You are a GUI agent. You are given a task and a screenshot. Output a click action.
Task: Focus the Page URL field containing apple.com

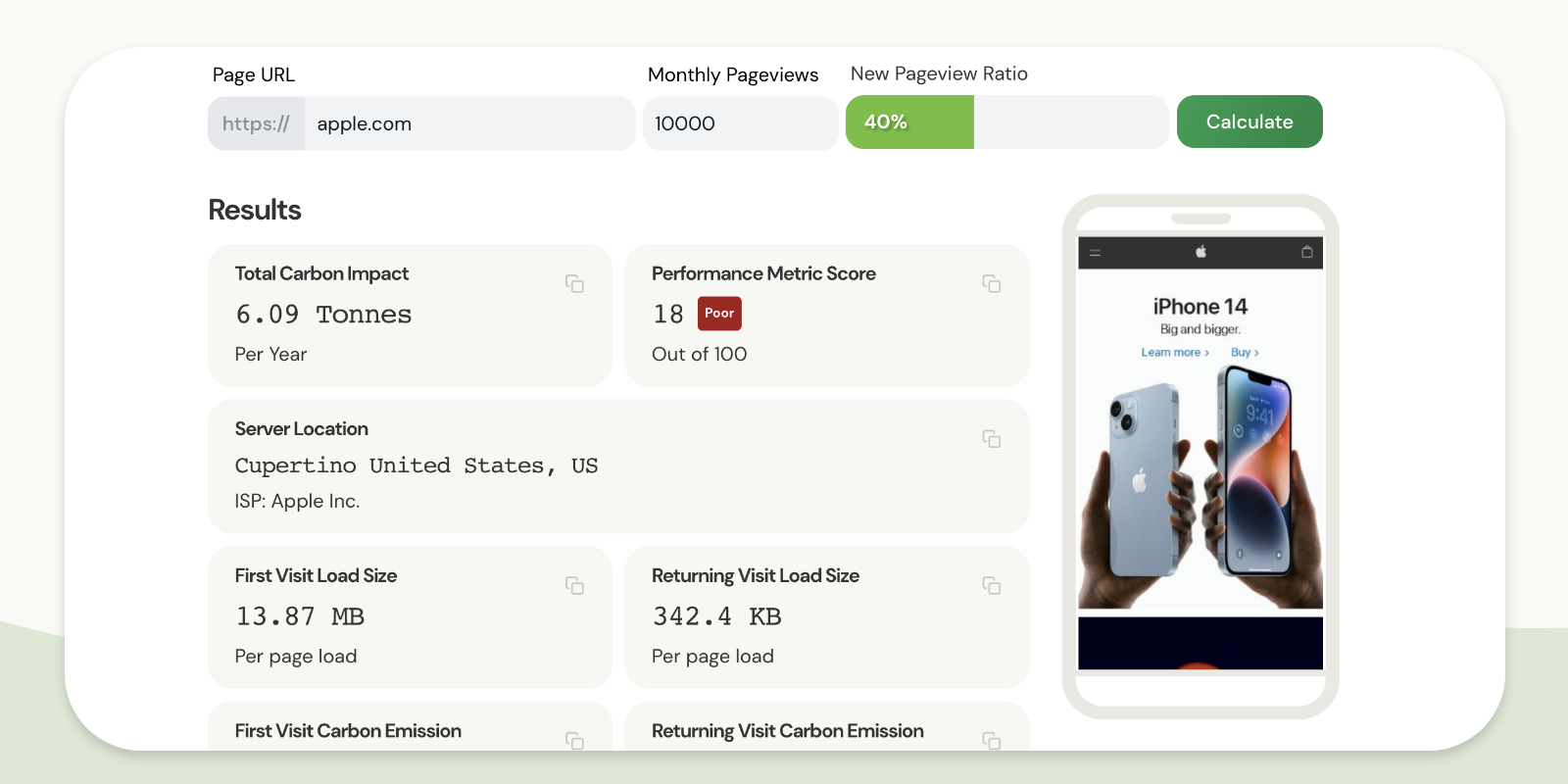[469, 123]
